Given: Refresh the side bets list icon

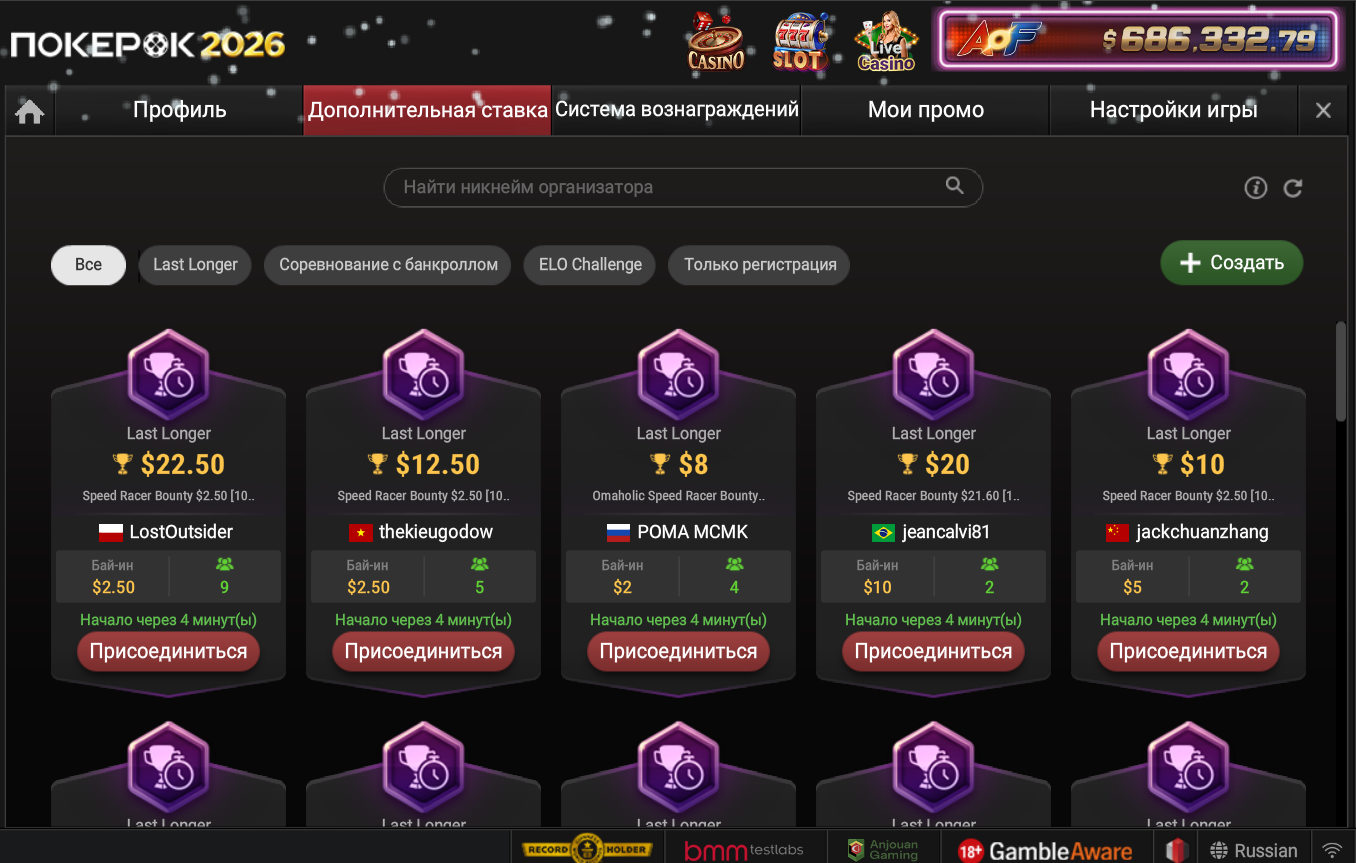Looking at the screenshot, I should coord(1293,188).
